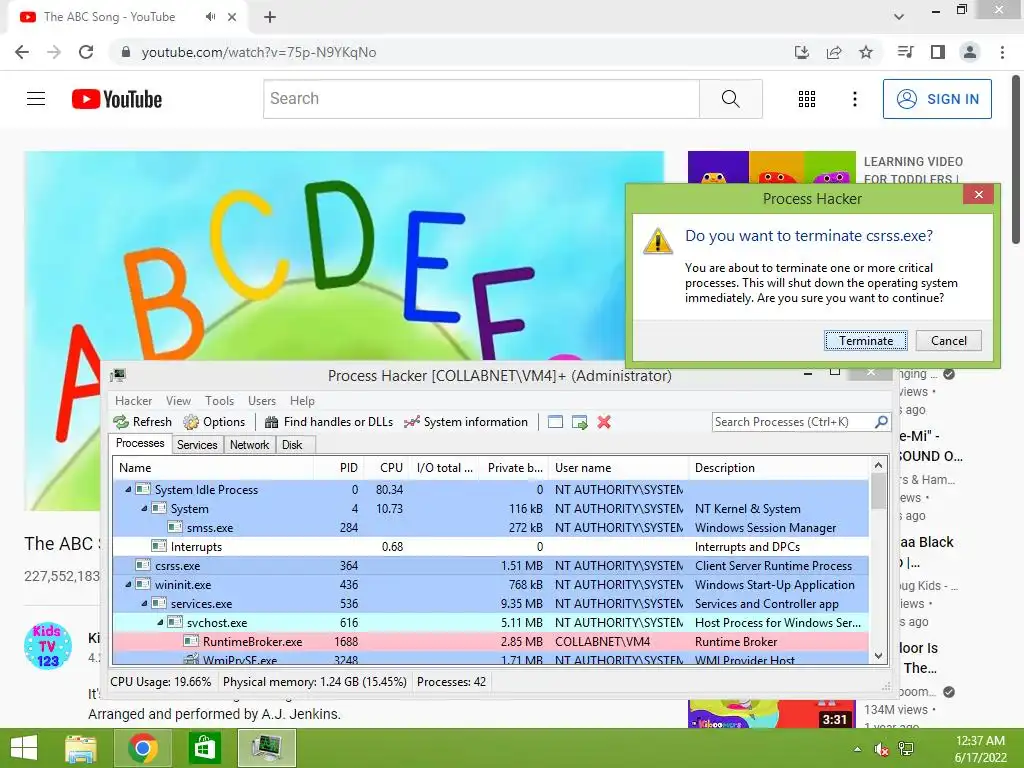1024x768 pixels.
Task: Open the YouTube hamburger guide menu
Action: pyautogui.click(x=36, y=99)
